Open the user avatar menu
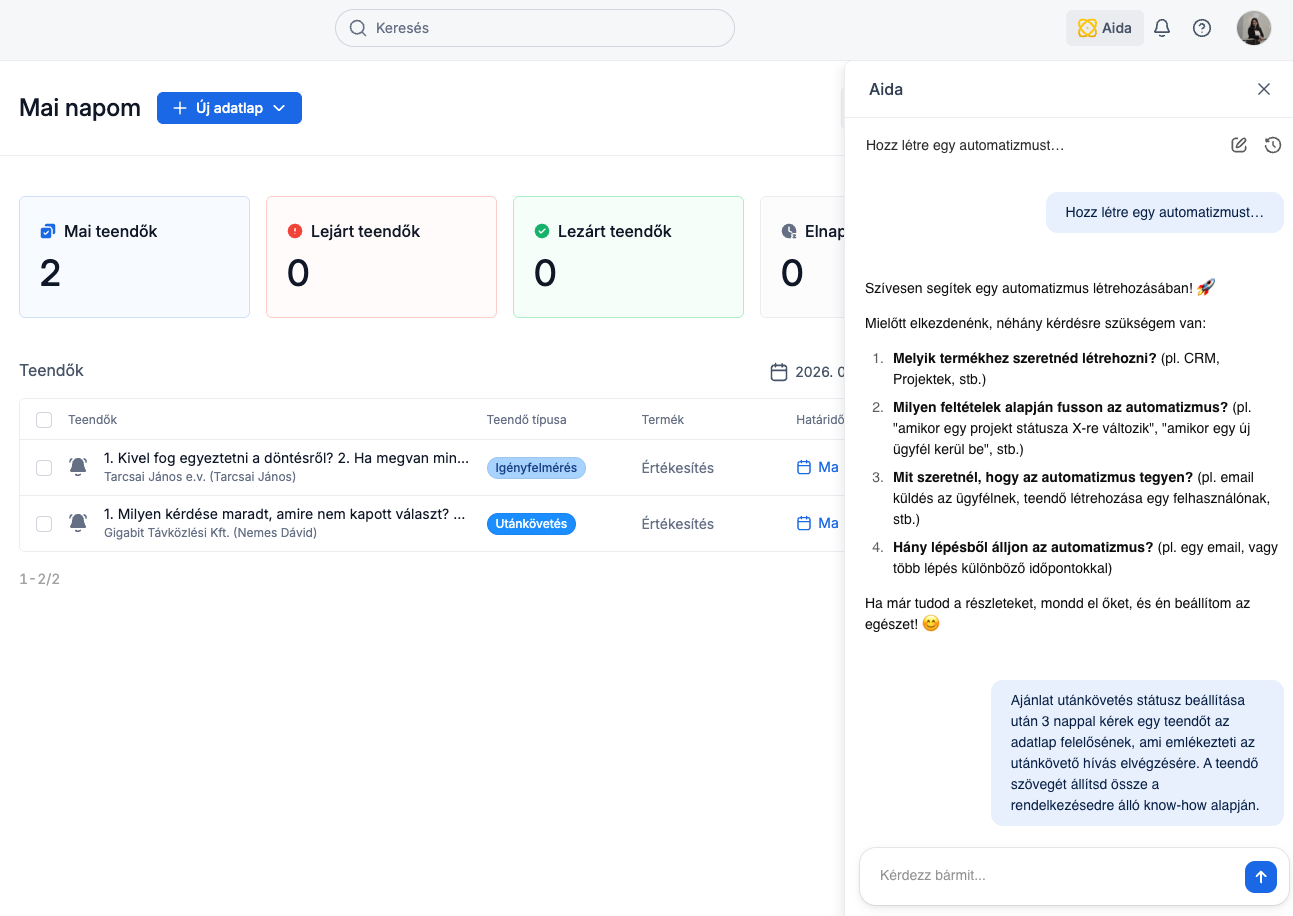Screen dimensions: 1293x916 1253,28
